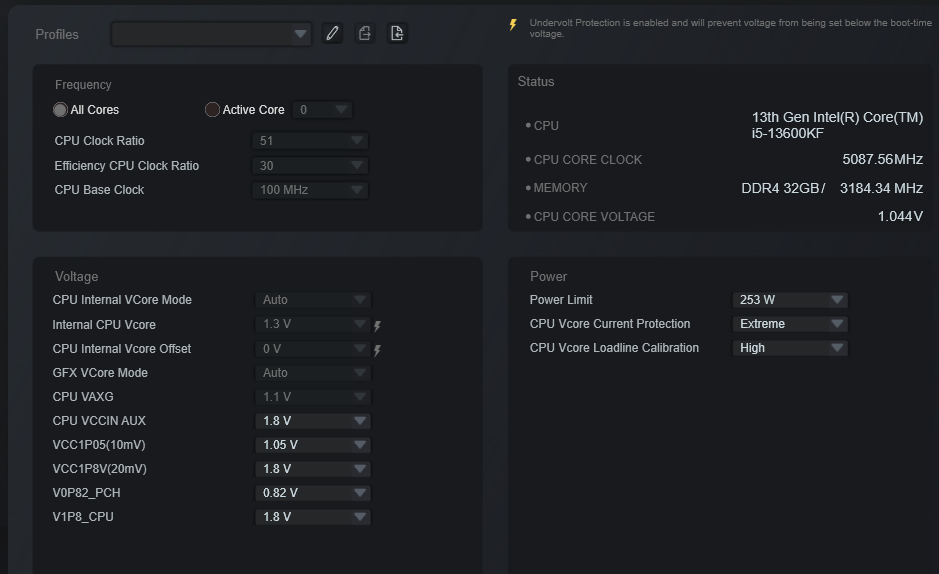This screenshot has width=939, height=574.
Task: Click the pencil edit profile icon
Action: pyautogui.click(x=333, y=34)
